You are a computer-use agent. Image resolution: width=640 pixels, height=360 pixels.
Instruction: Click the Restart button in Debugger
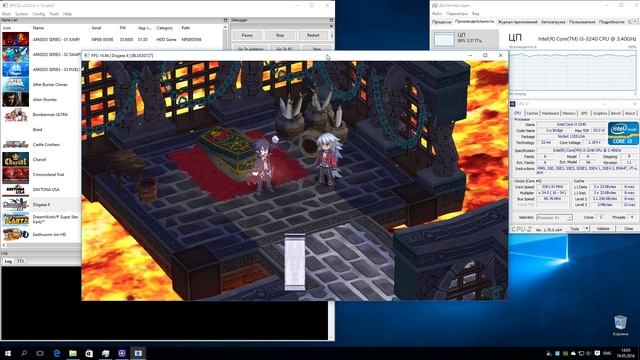313,36
